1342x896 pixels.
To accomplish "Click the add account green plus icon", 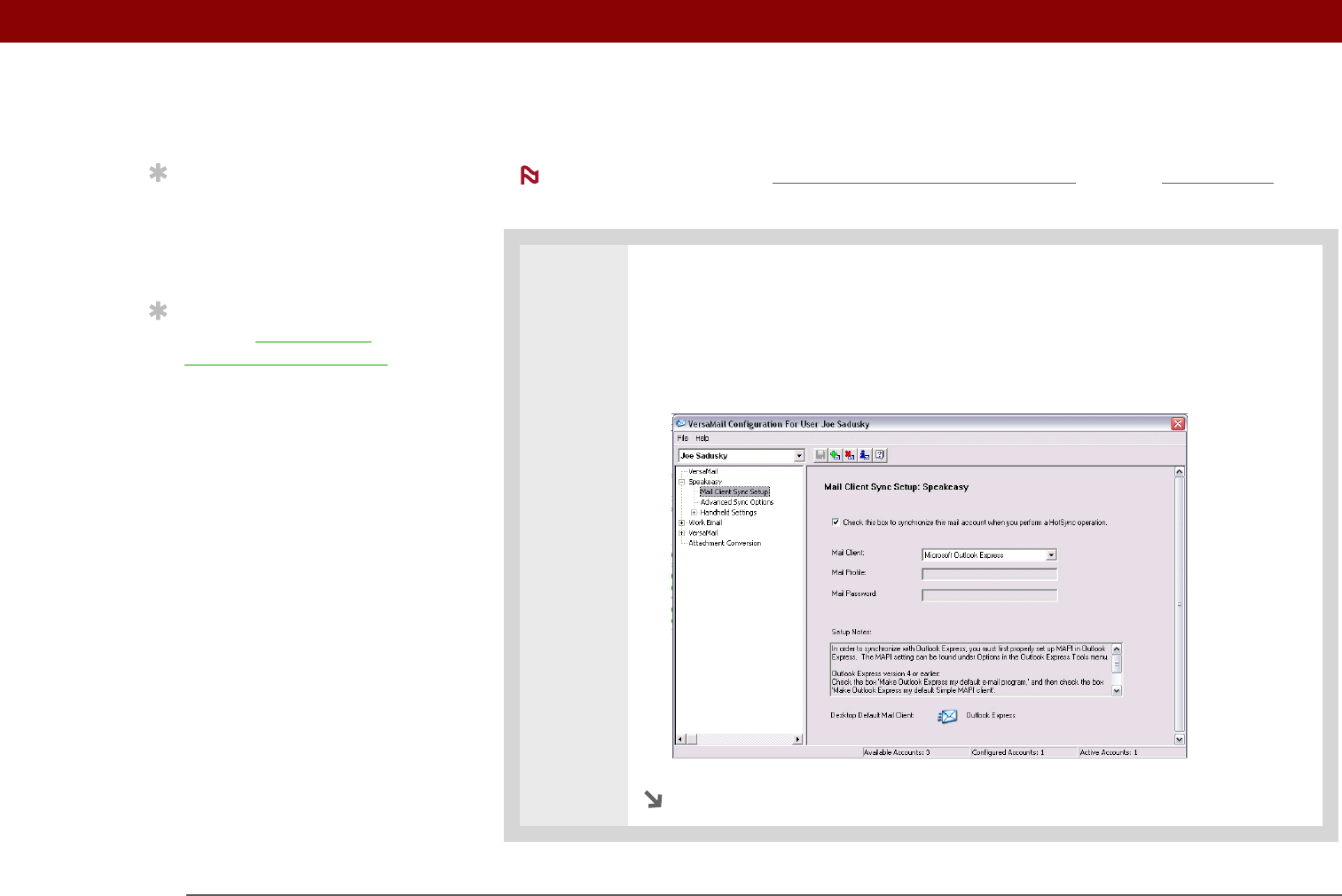I will click(836, 455).
